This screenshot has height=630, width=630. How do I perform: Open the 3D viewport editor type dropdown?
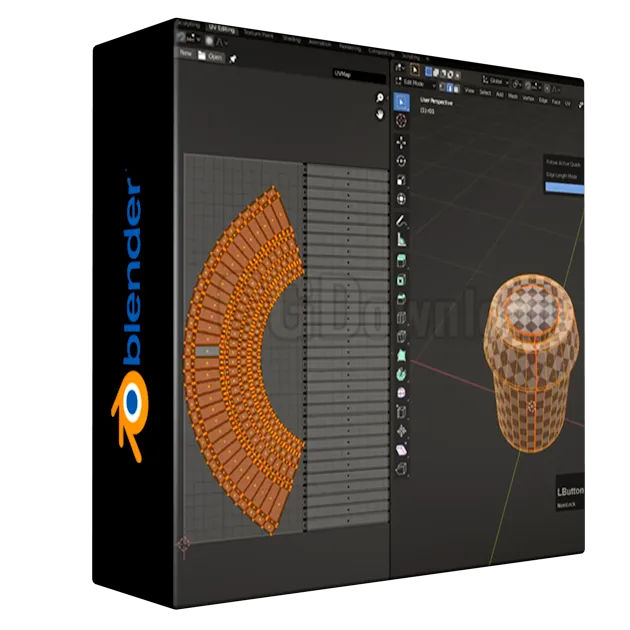400,68
